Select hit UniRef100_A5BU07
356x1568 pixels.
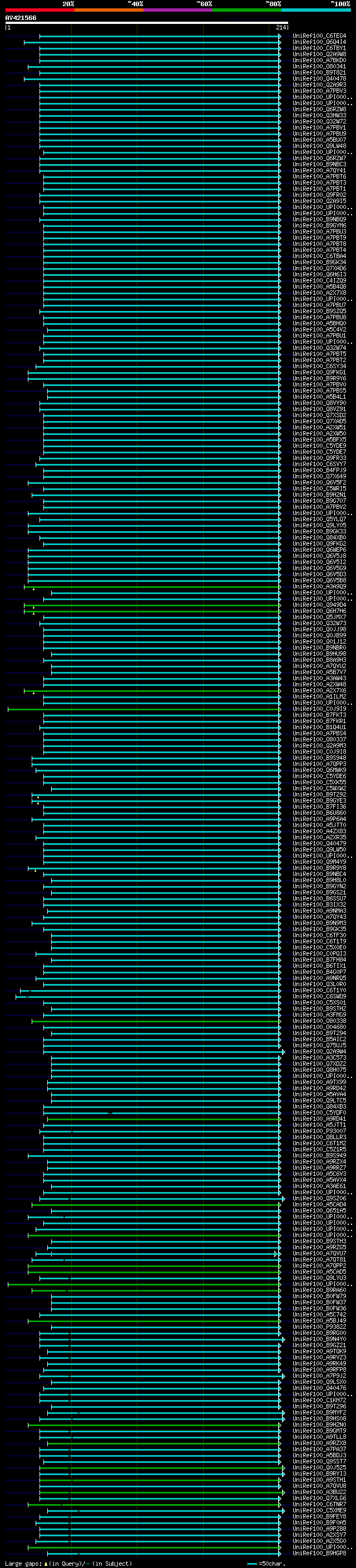click(319, 140)
